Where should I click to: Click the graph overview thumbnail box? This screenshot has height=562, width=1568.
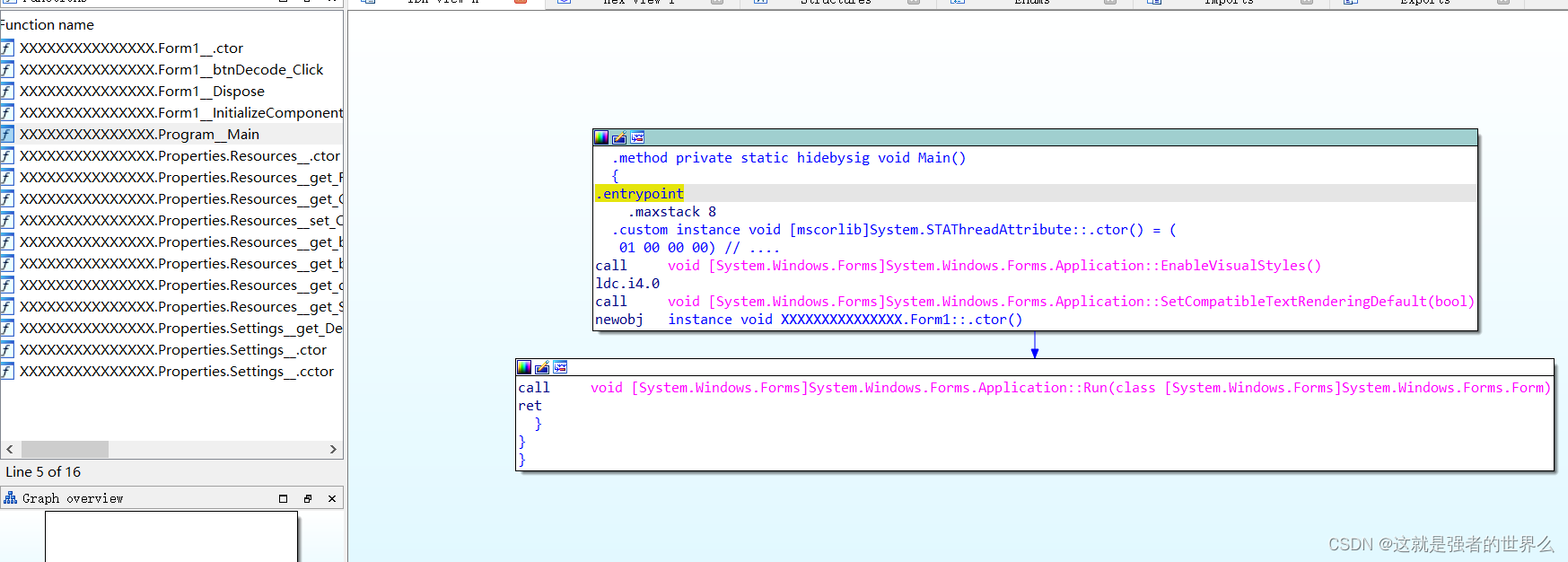coord(171,537)
